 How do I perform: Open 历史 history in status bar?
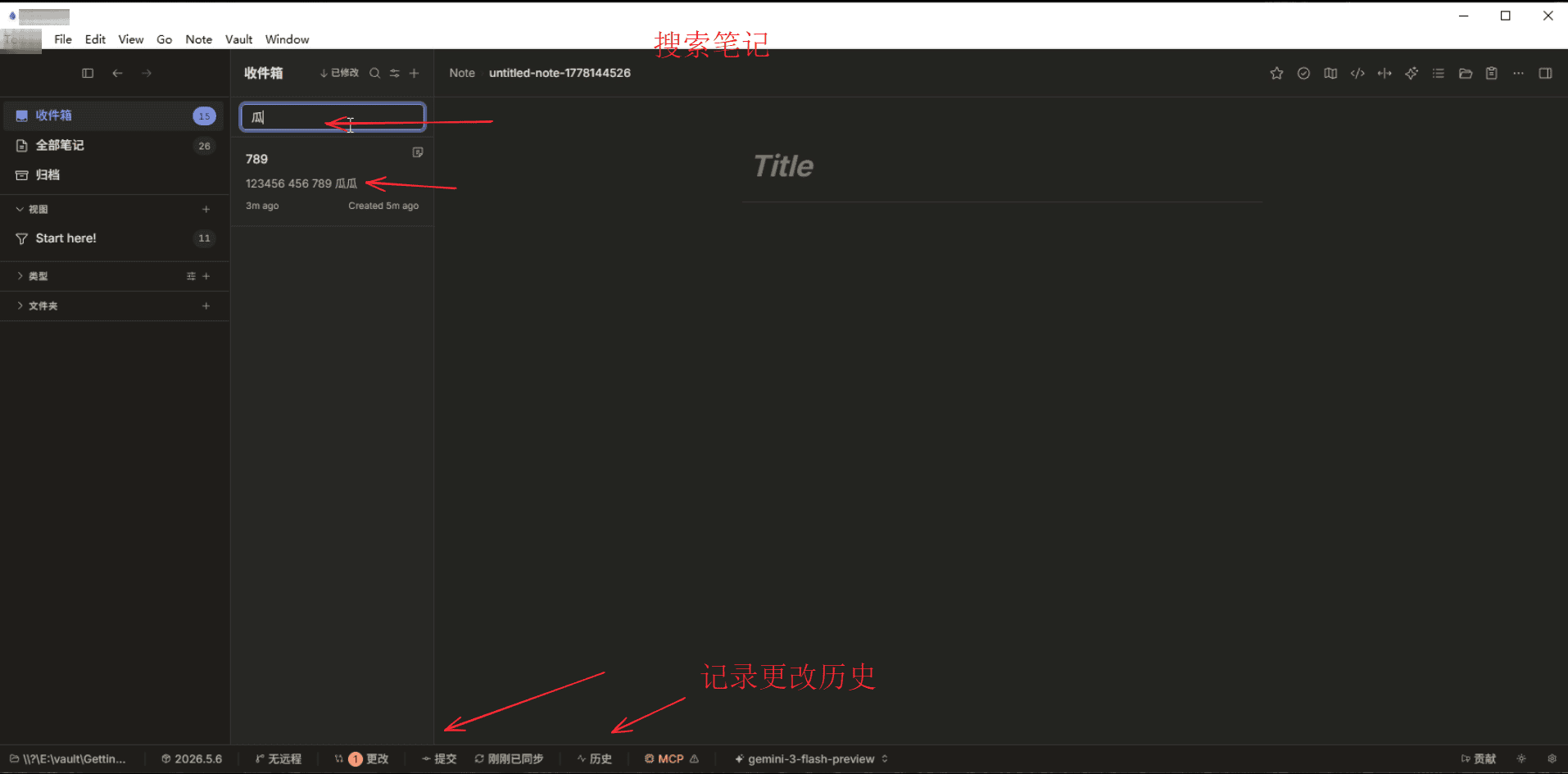pyautogui.click(x=595, y=759)
